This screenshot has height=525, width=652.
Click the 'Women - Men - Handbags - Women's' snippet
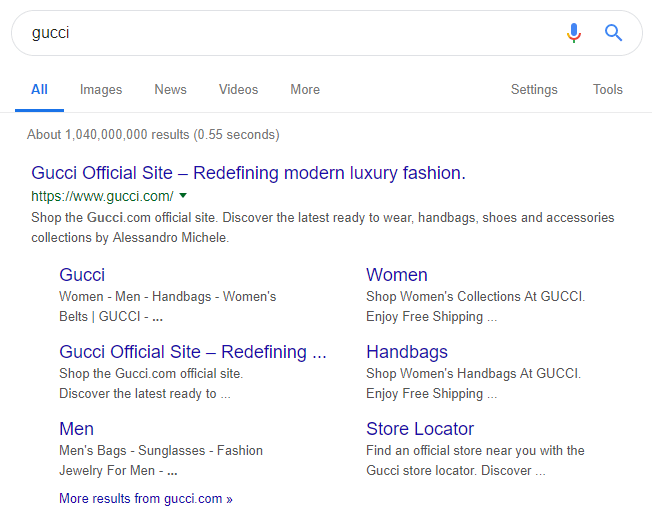tap(168, 296)
